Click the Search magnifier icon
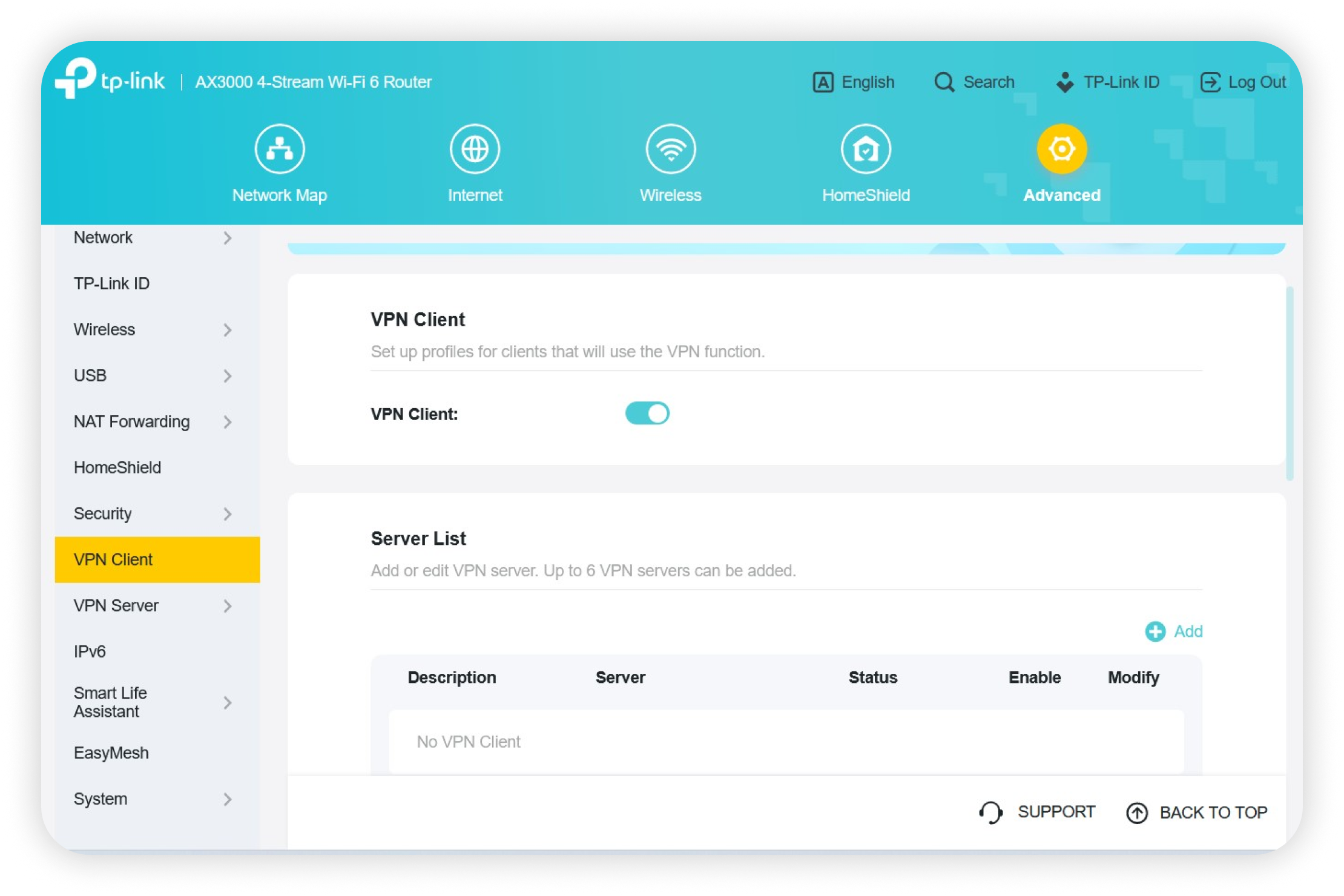 [x=944, y=82]
